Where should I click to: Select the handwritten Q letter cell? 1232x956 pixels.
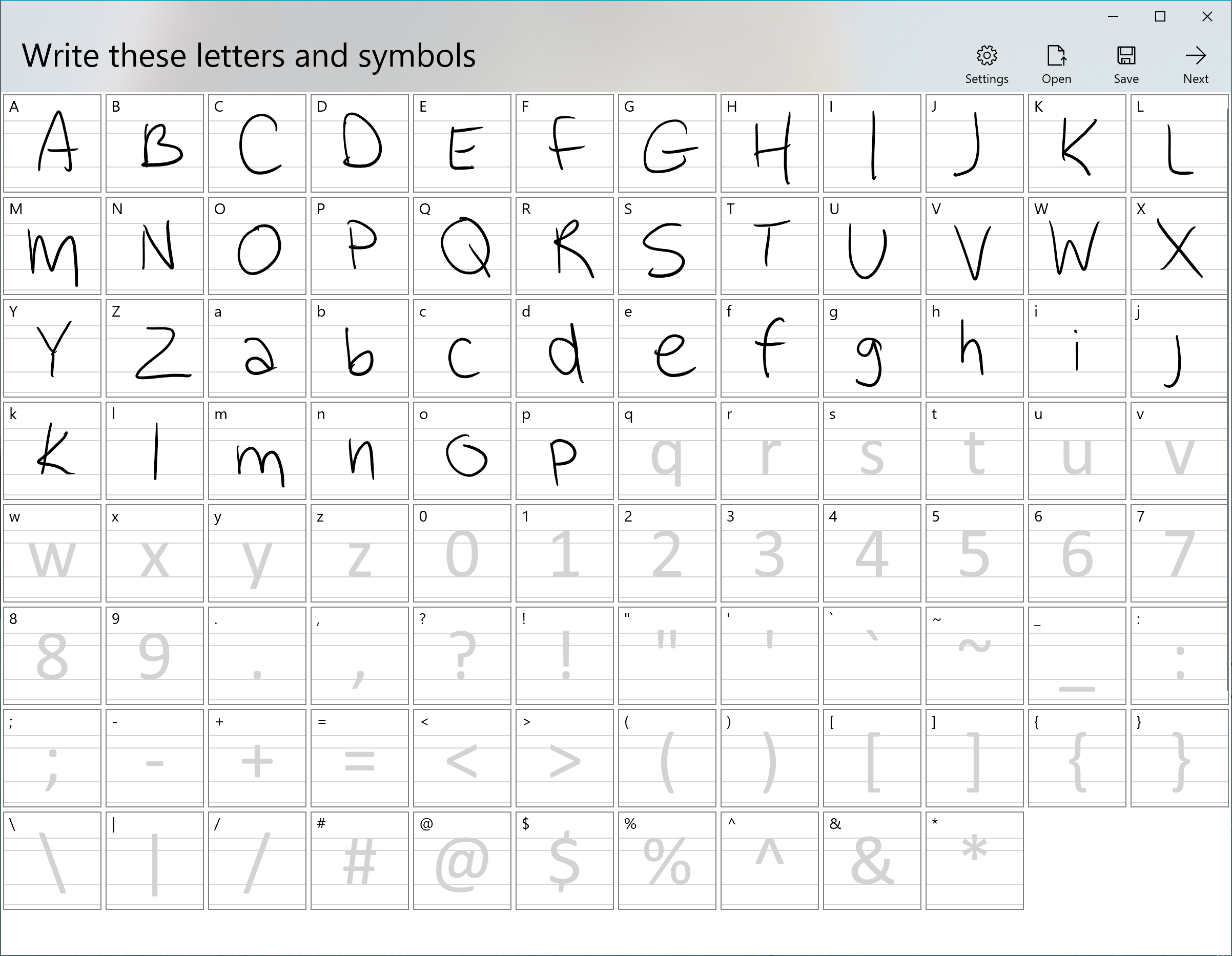[x=462, y=246]
